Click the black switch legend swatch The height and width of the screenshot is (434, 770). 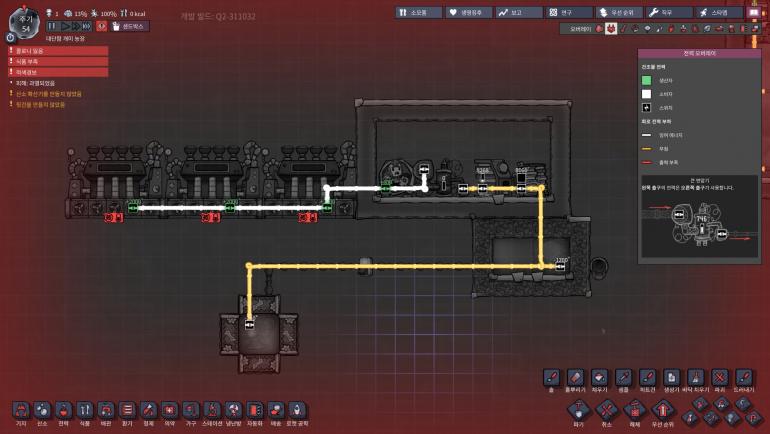pos(646,108)
